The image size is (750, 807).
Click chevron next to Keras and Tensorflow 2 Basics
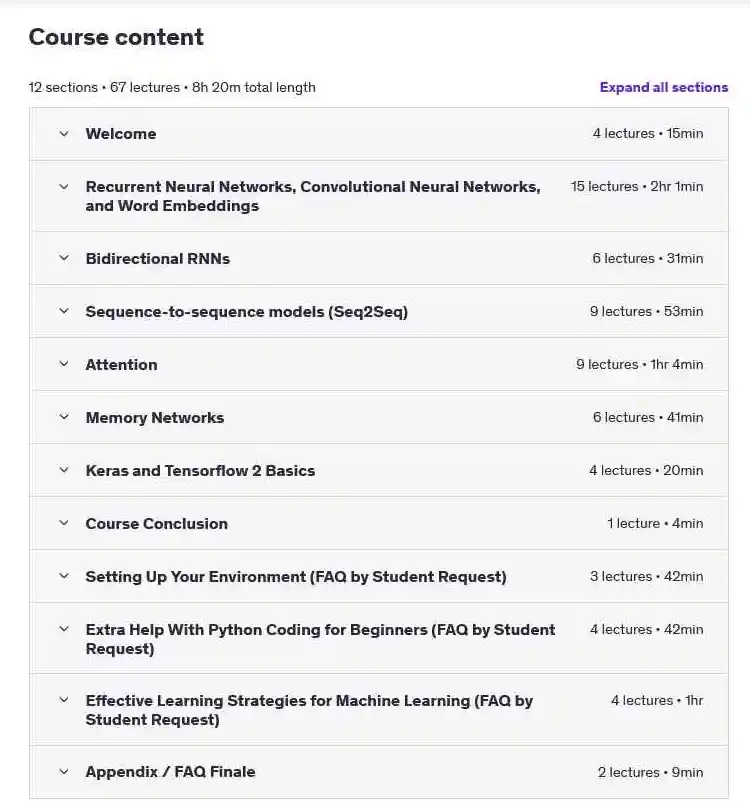[64, 470]
